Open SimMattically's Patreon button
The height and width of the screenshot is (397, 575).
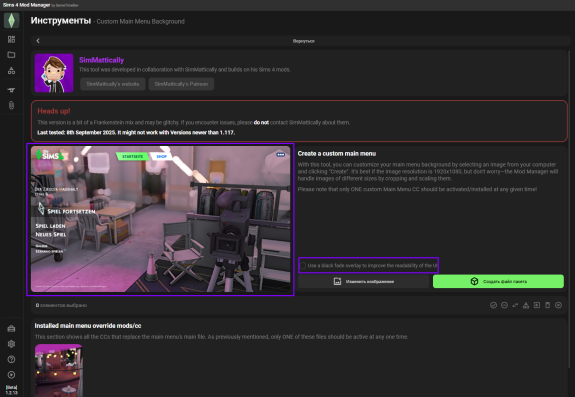[181, 84]
